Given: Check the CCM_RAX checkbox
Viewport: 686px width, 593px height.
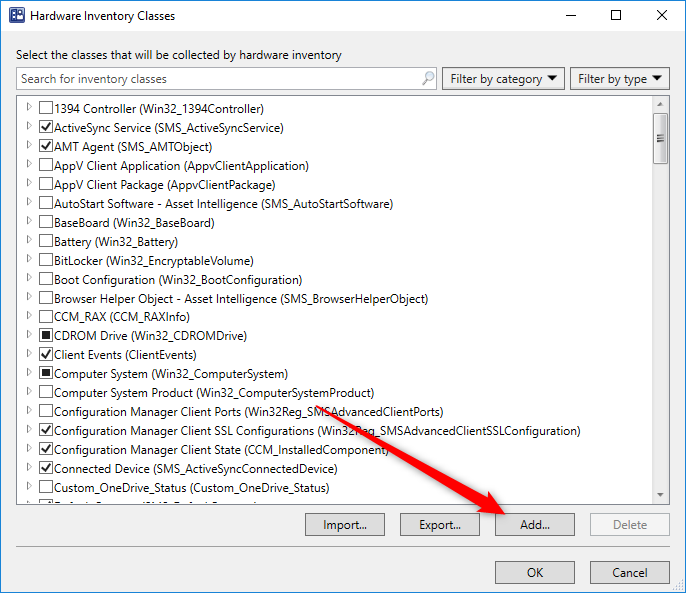Looking at the screenshot, I should [46, 316].
